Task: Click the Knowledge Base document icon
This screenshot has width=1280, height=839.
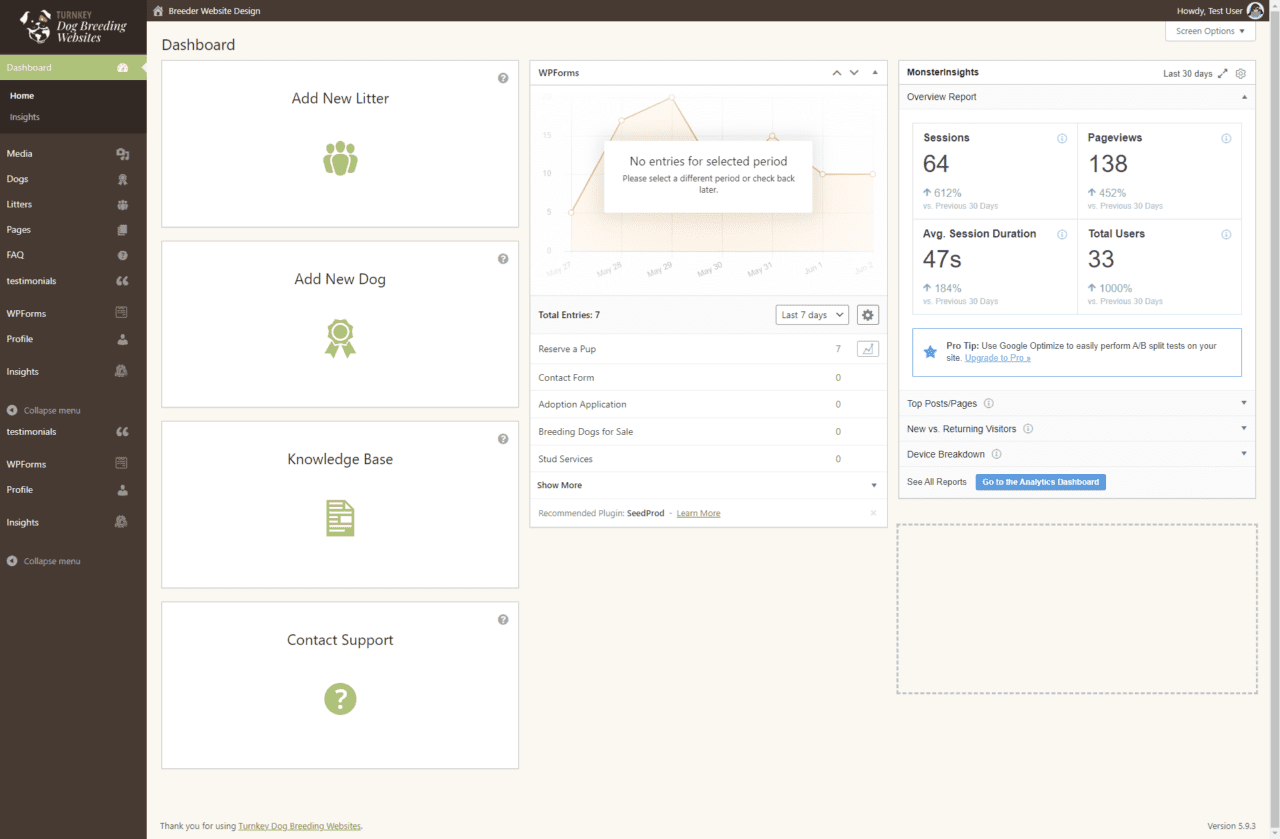Action: [x=340, y=518]
